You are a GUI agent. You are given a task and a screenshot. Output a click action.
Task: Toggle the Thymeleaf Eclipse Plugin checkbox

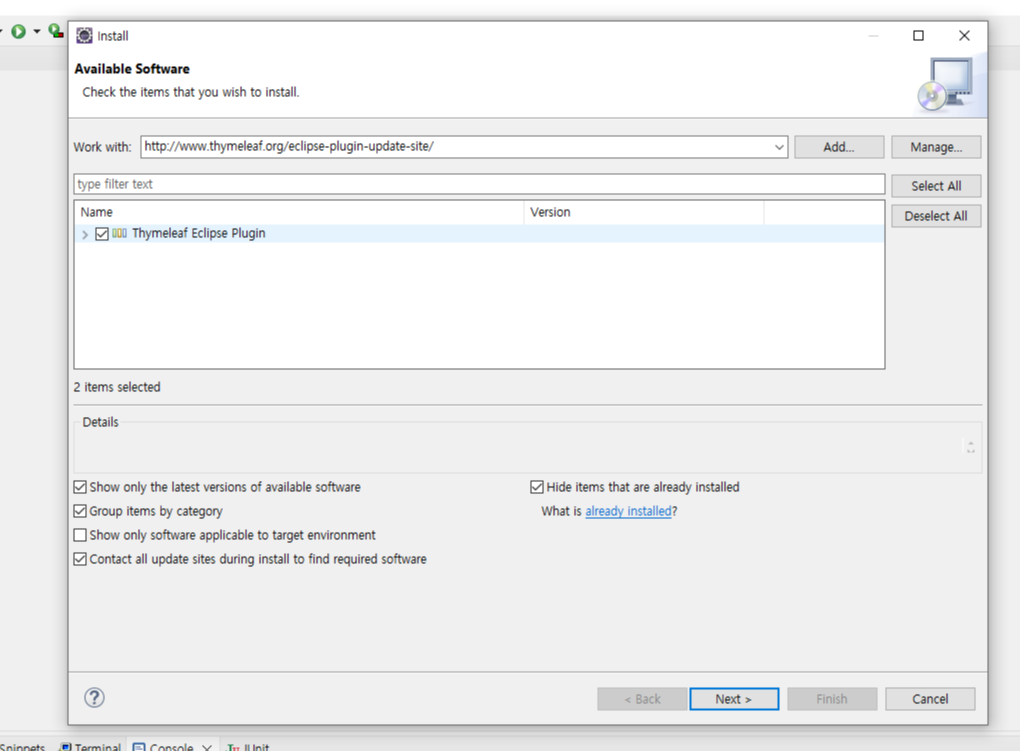pyautogui.click(x=101, y=234)
